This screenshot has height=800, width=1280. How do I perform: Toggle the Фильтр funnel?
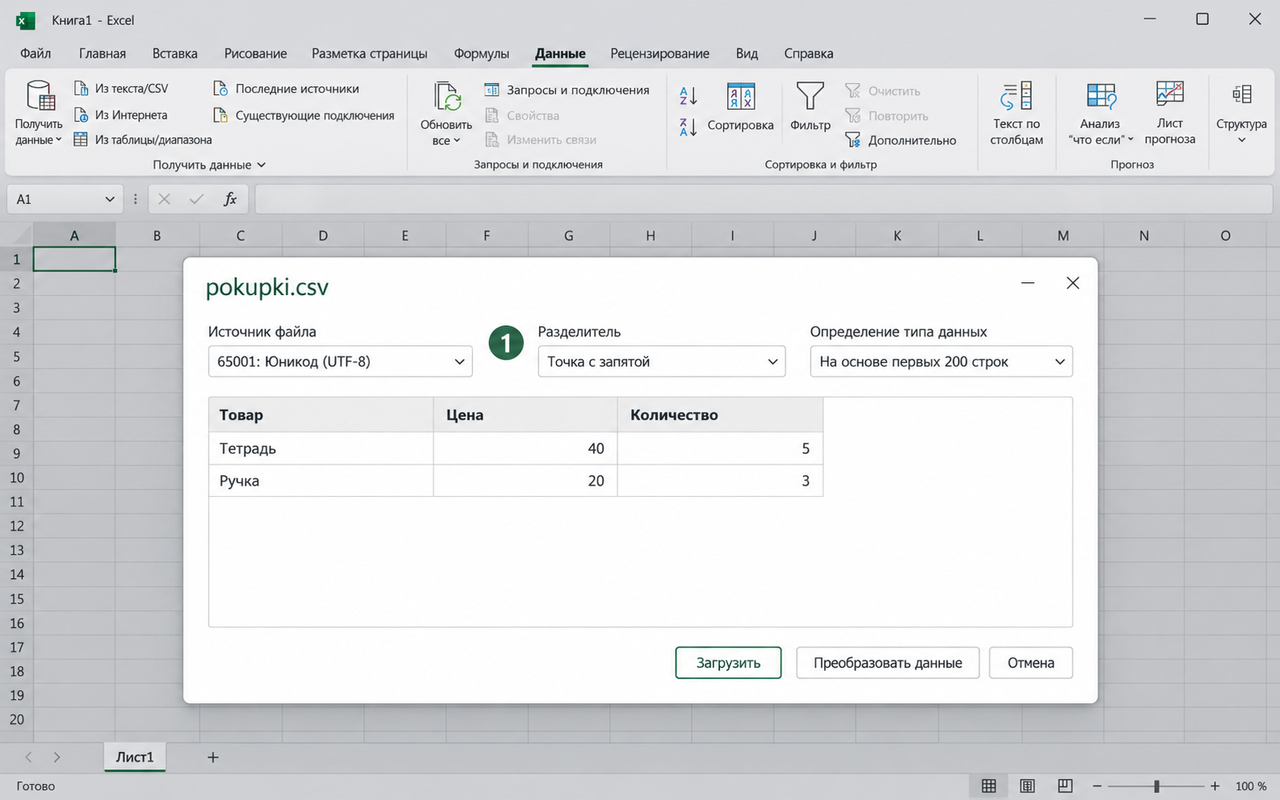(x=810, y=108)
